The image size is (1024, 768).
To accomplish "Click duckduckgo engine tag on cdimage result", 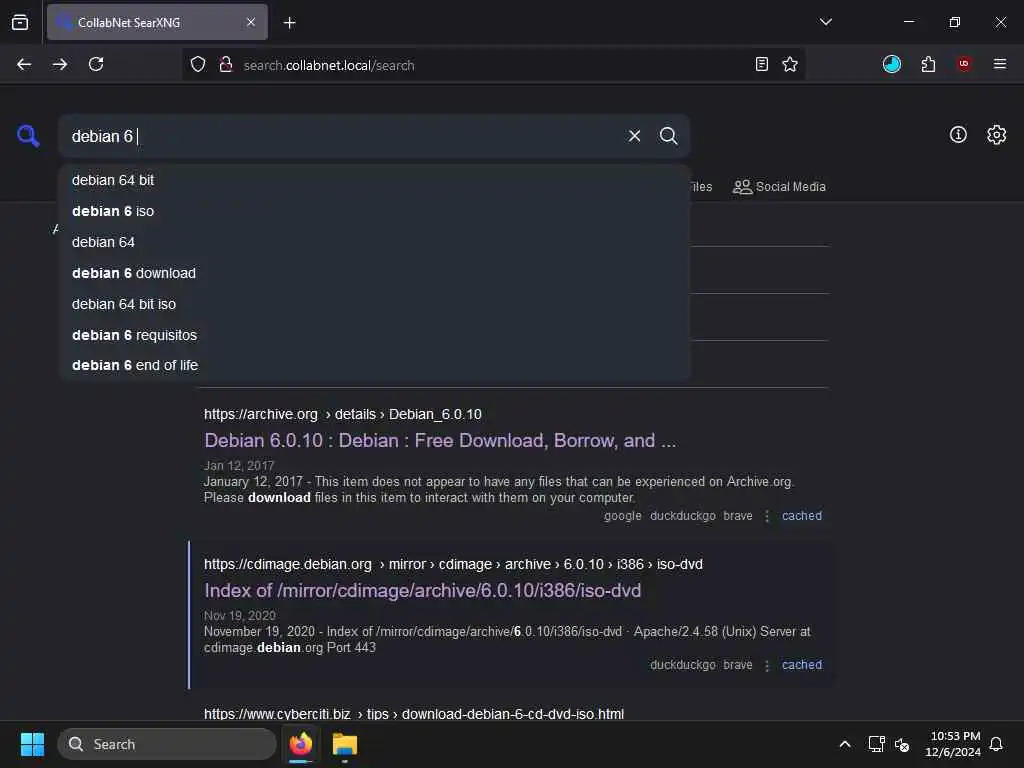I will 682,665.
